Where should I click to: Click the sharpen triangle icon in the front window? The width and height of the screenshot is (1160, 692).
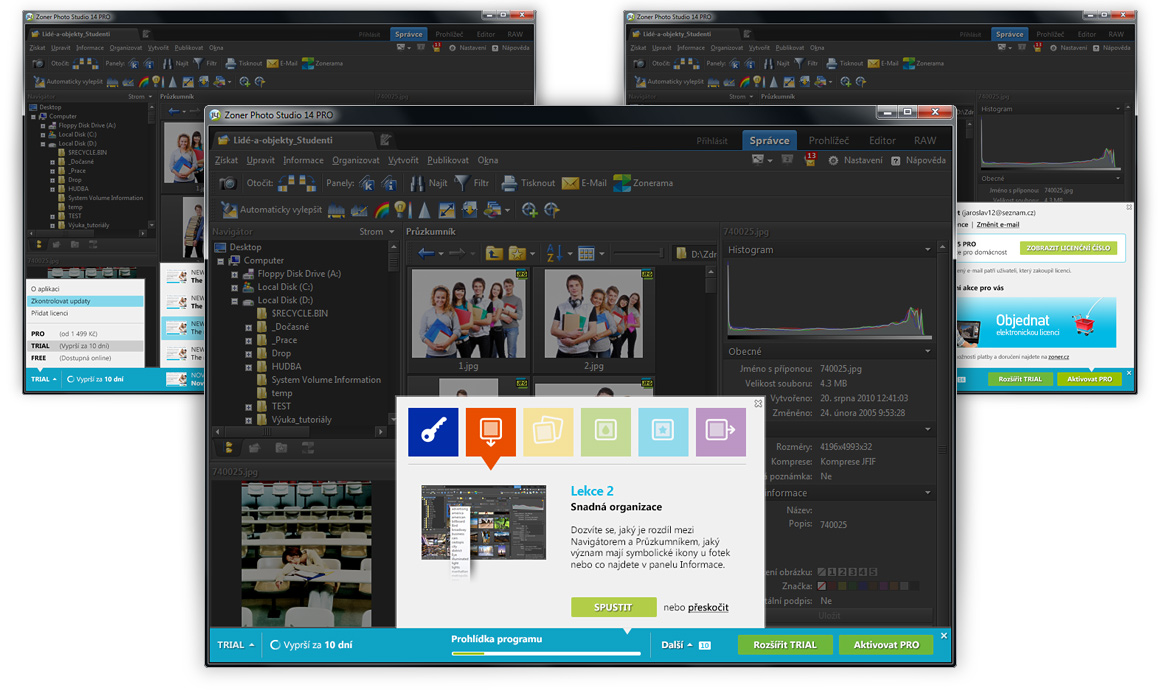pyautogui.click(x=425, y=210)
